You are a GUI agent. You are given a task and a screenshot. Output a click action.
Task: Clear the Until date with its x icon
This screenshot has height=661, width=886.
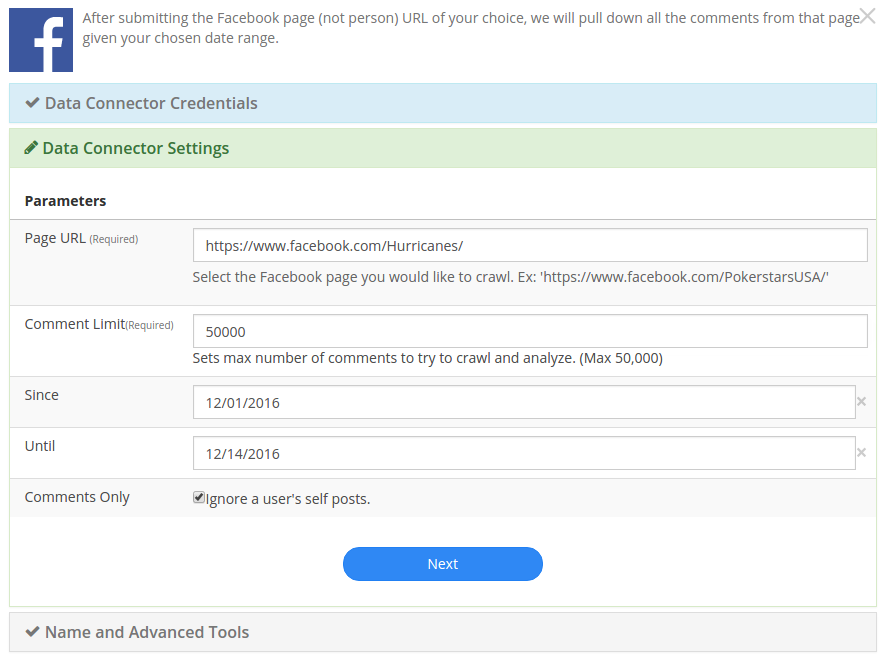click(862, 453)
